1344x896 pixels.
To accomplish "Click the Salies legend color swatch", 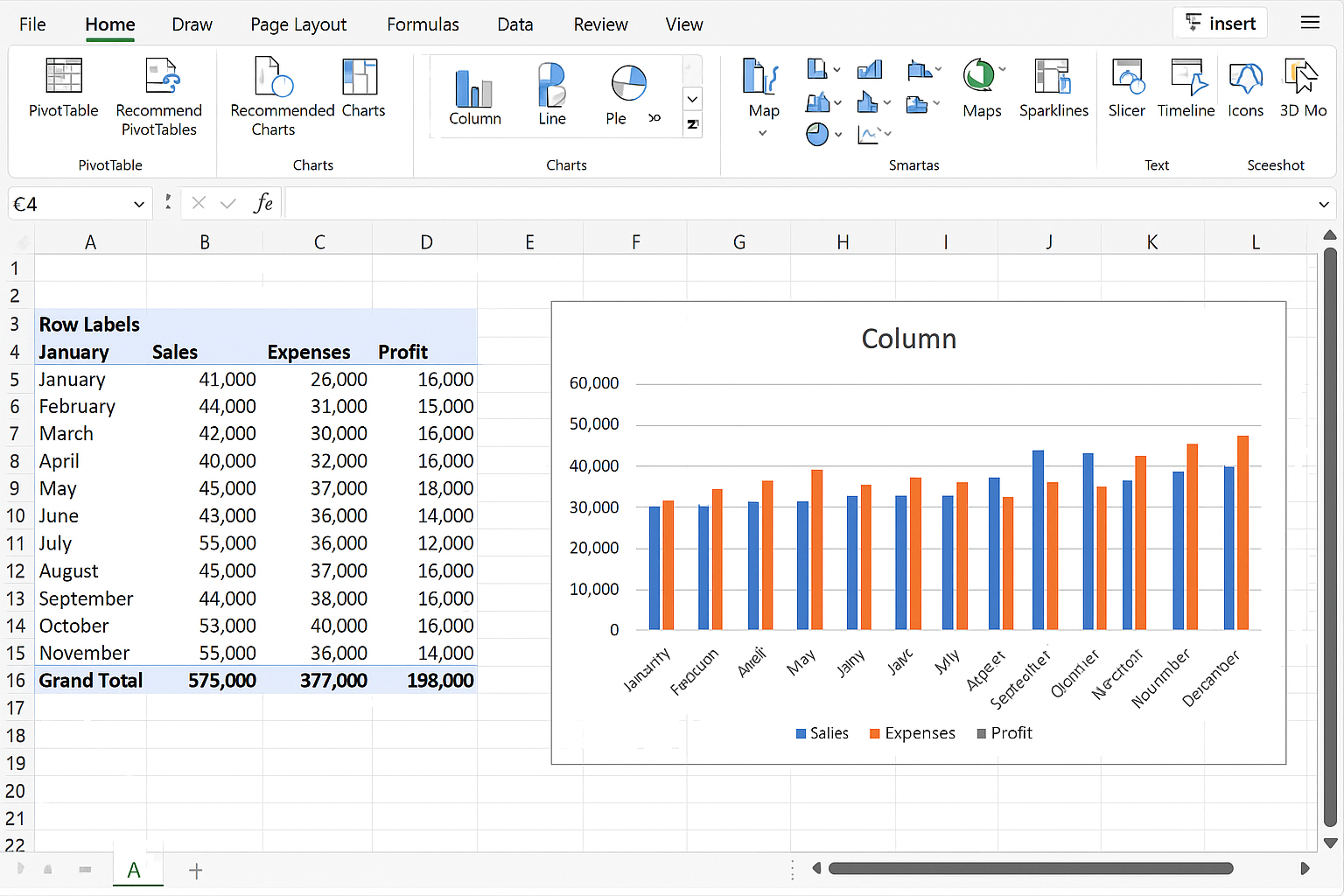I will click(x=801, y=733).
